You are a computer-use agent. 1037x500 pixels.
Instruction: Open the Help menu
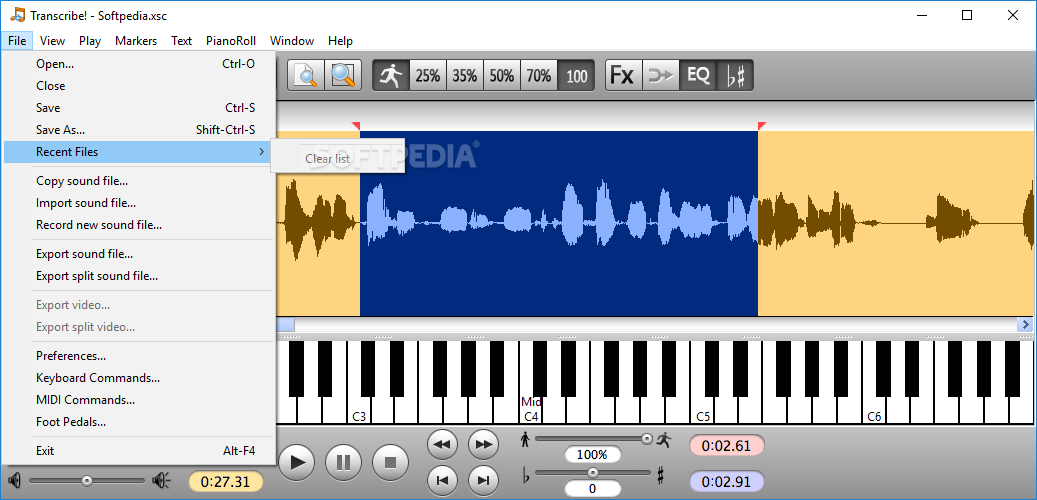click(341, 41)
